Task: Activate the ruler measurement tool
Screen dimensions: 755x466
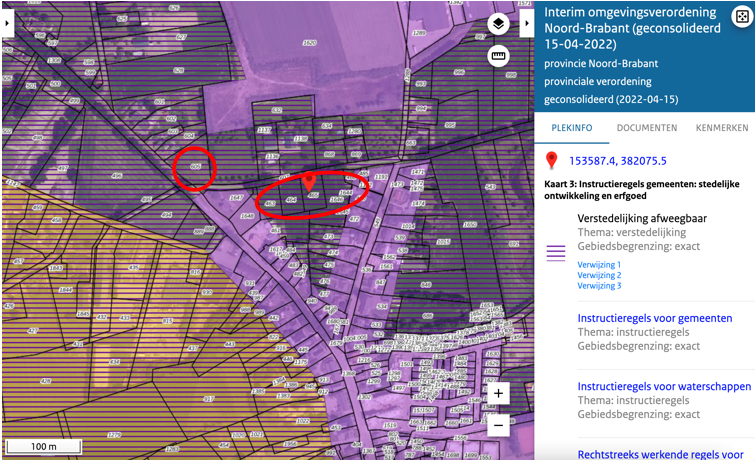Action: [498, 56]
